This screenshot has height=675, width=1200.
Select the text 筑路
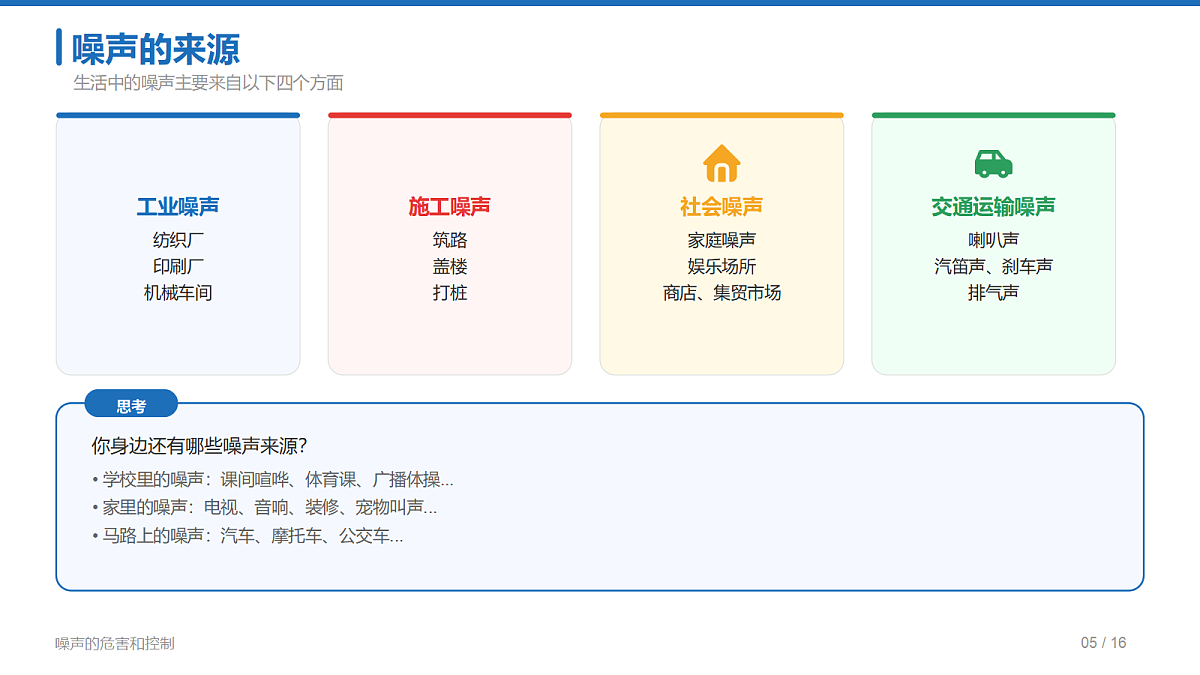[x=450, y=240]
